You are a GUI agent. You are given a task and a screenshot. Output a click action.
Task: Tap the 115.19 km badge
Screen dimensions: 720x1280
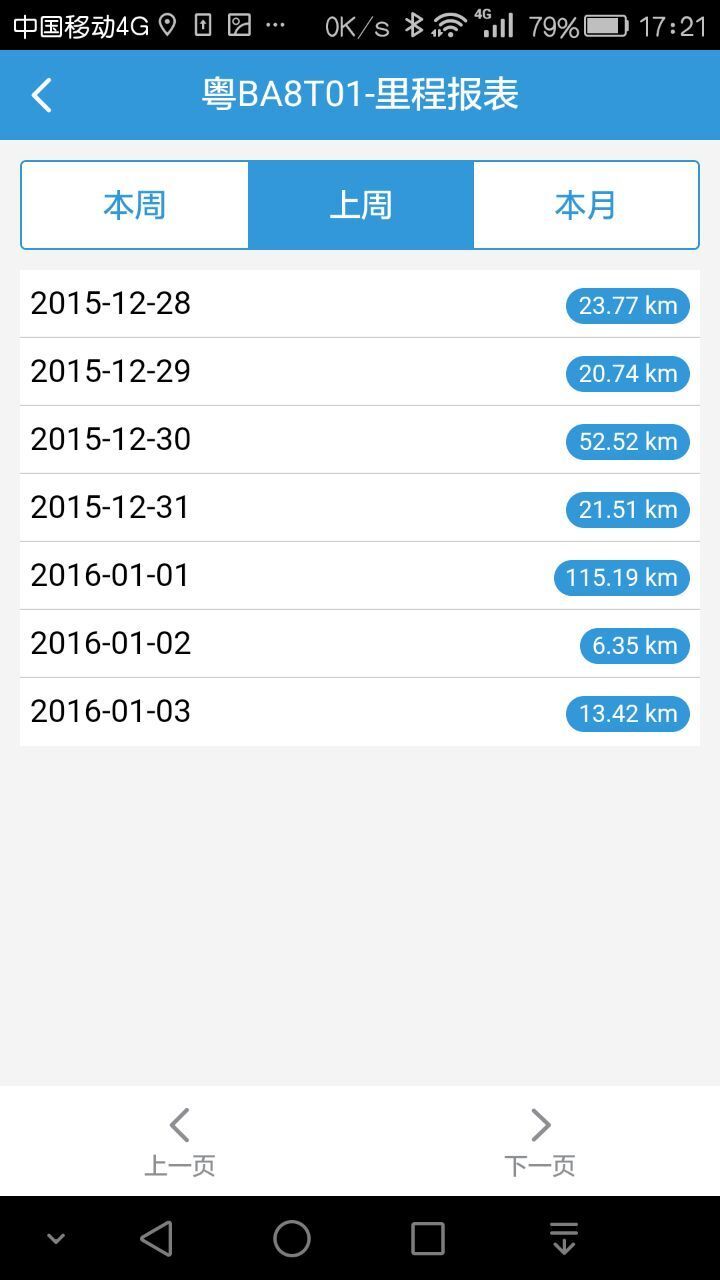click(622, 577)
